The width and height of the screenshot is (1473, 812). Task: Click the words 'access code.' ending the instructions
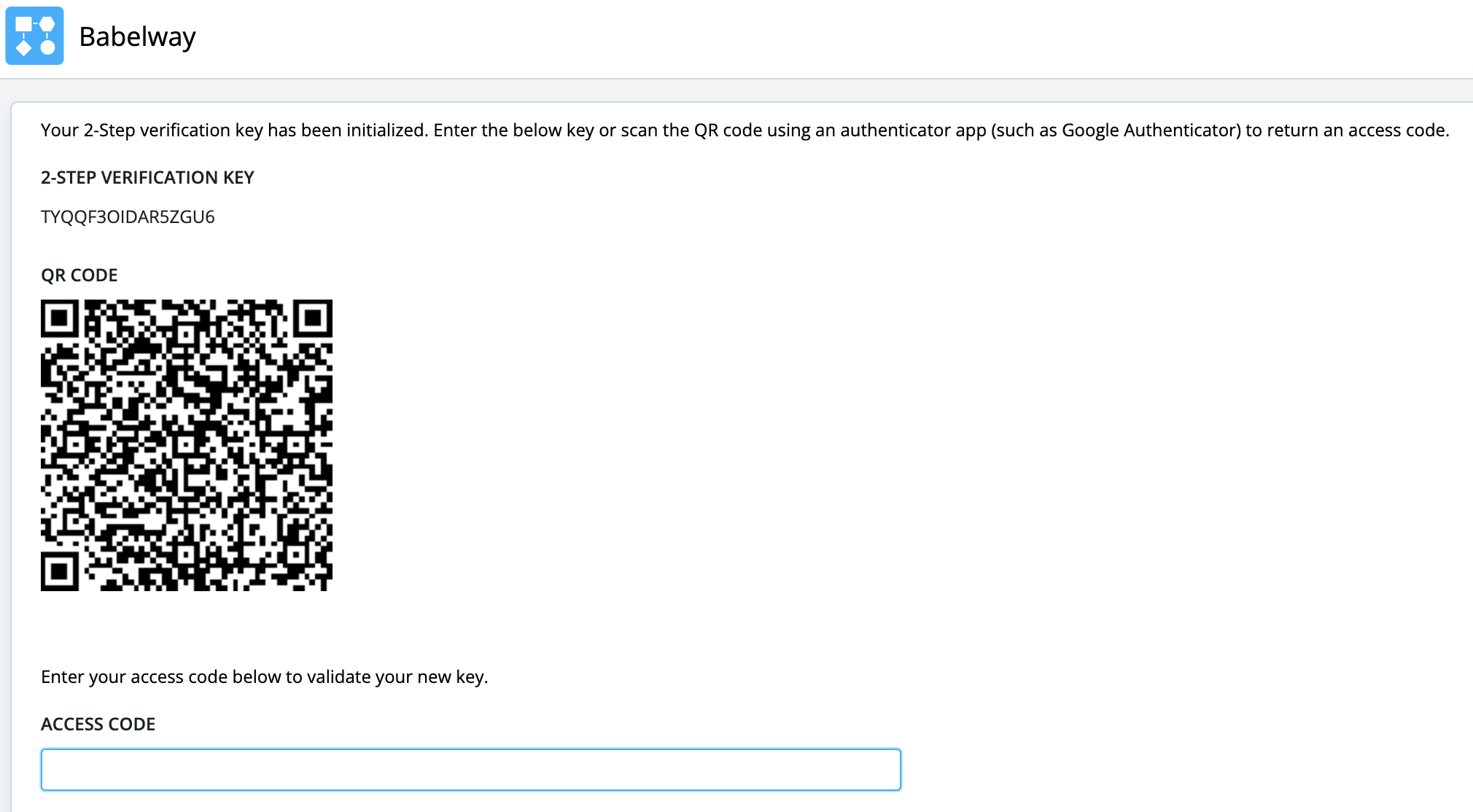coord(1398,130)
